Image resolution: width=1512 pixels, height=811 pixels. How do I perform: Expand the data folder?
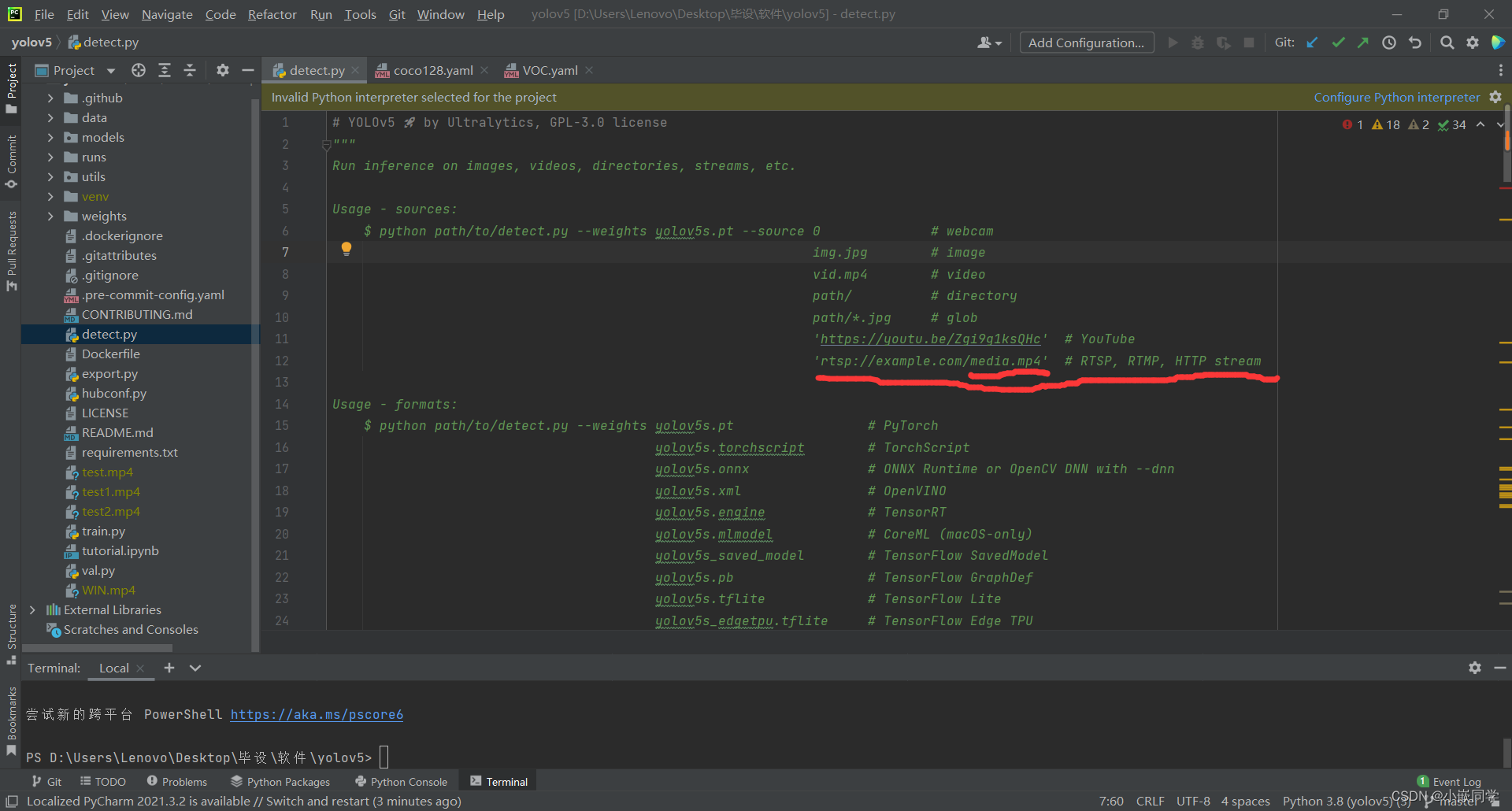pos(50,117)
